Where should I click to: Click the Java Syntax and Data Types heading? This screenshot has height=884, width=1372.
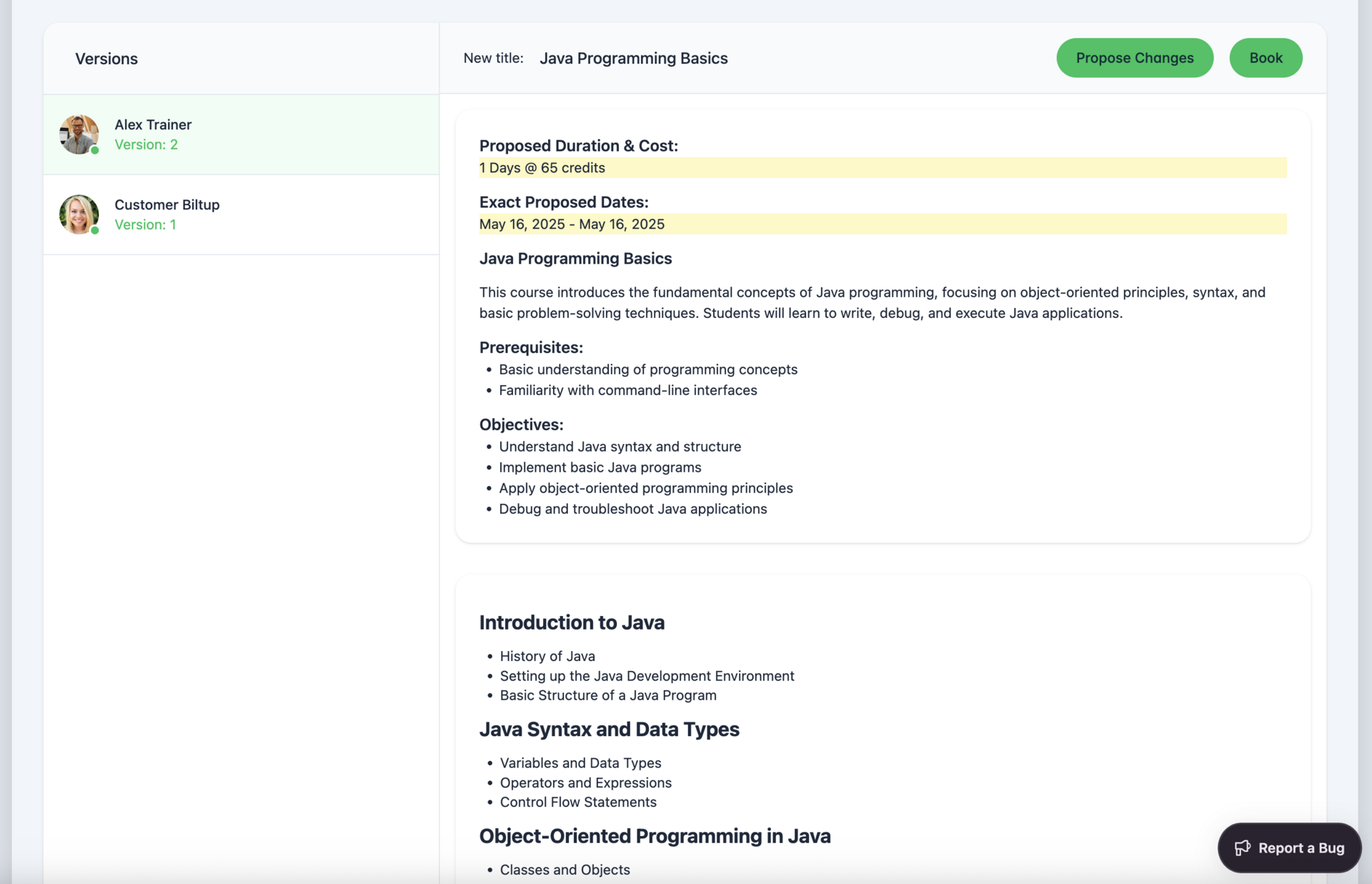(x=609, y=729)
